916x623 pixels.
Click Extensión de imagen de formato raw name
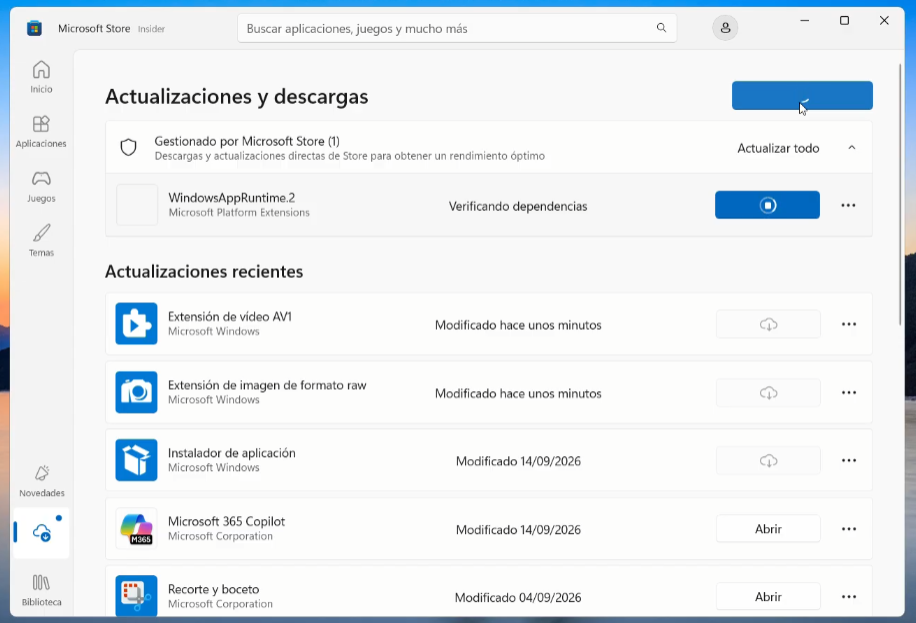click(x=267, y=385)
